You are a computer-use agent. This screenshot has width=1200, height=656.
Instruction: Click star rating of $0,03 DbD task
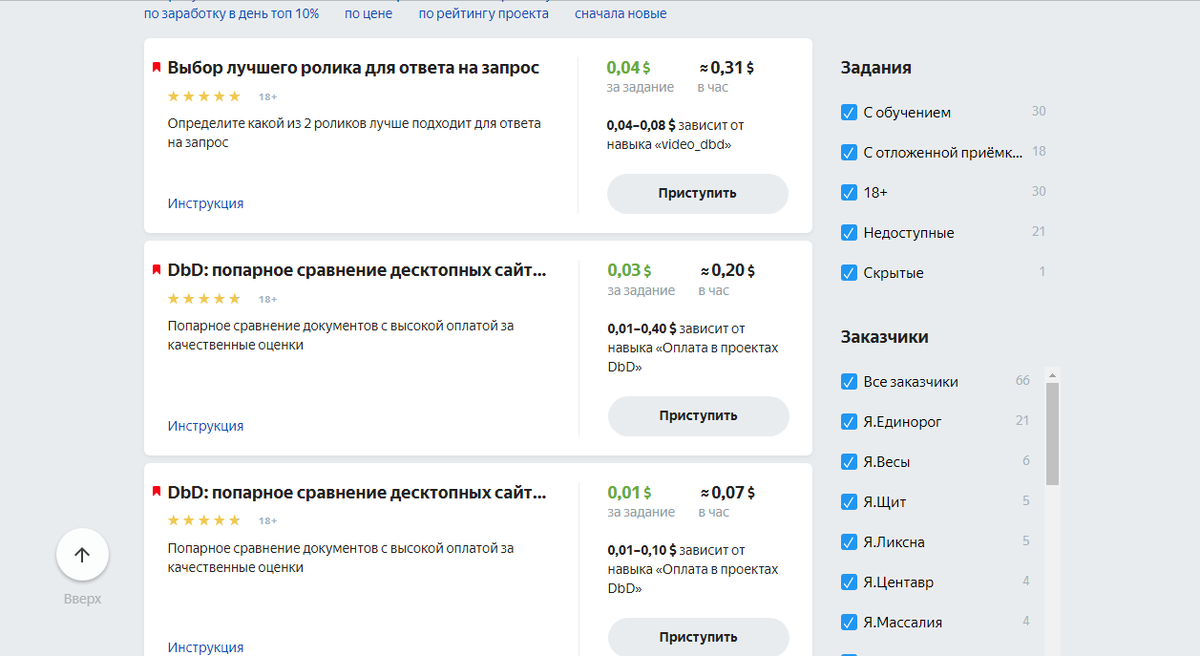pos(204,298)
